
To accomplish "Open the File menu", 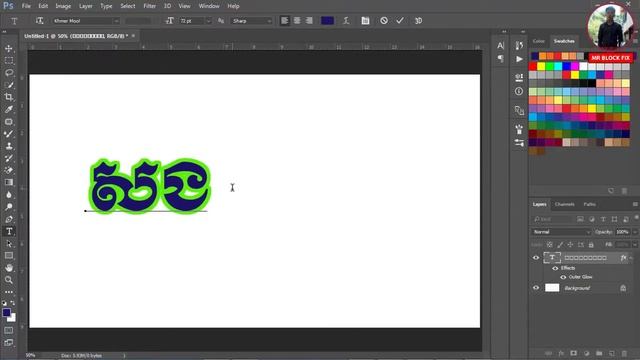I will point(26,6).
